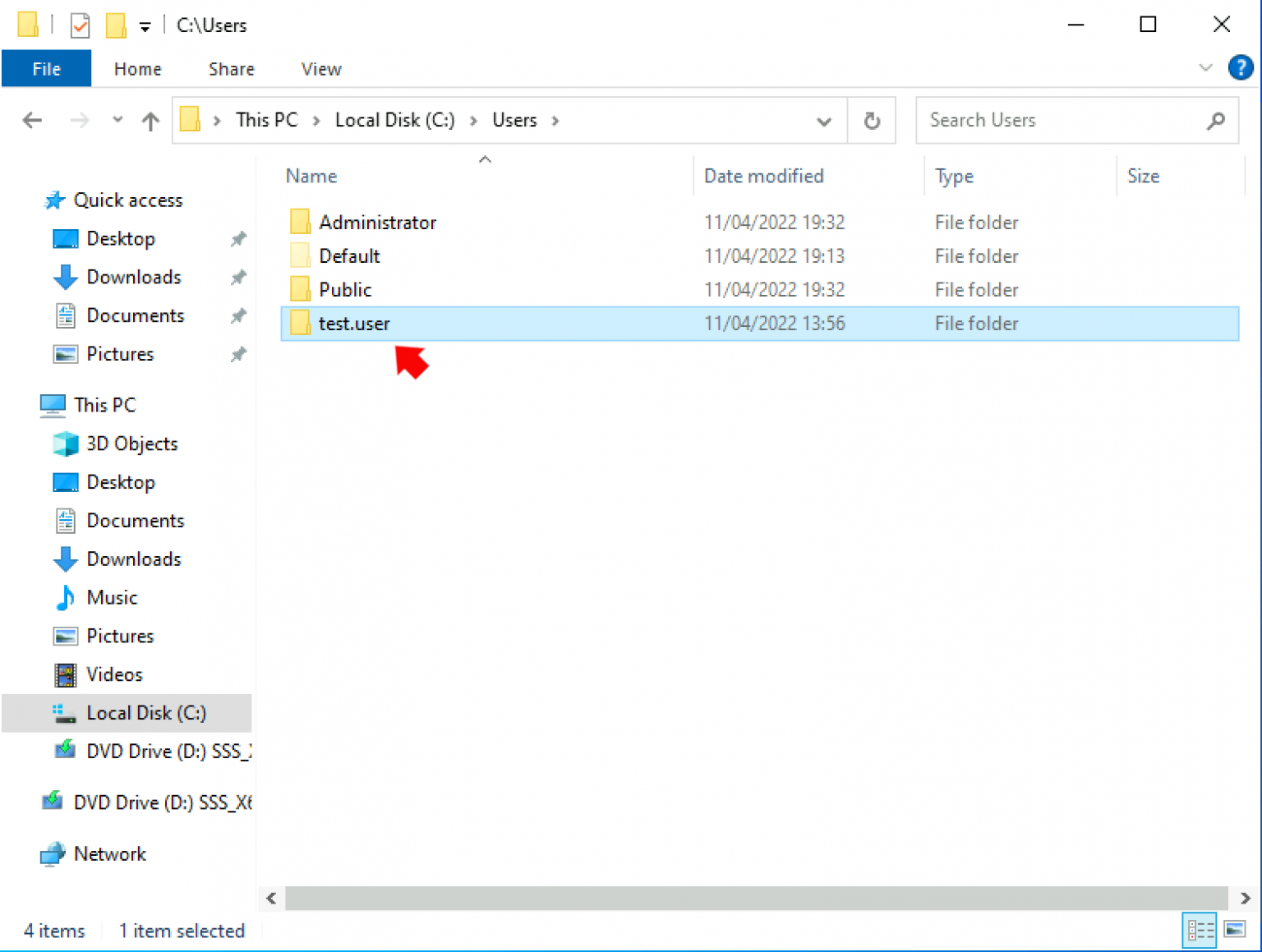1262x952 pixels.
Task: Select Details view from the status bar
Action: [1200, 930]
